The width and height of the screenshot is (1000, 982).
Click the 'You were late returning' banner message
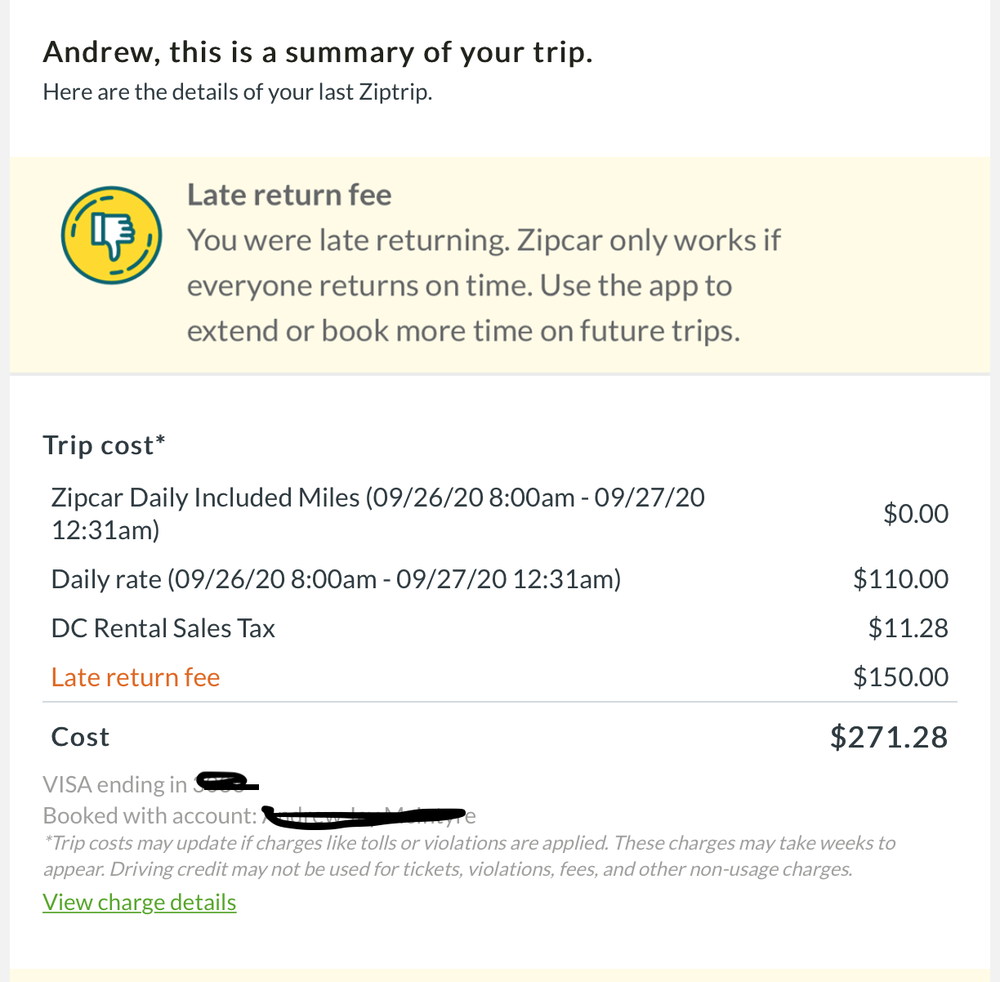pyautogui.click(x=484, y=286)
